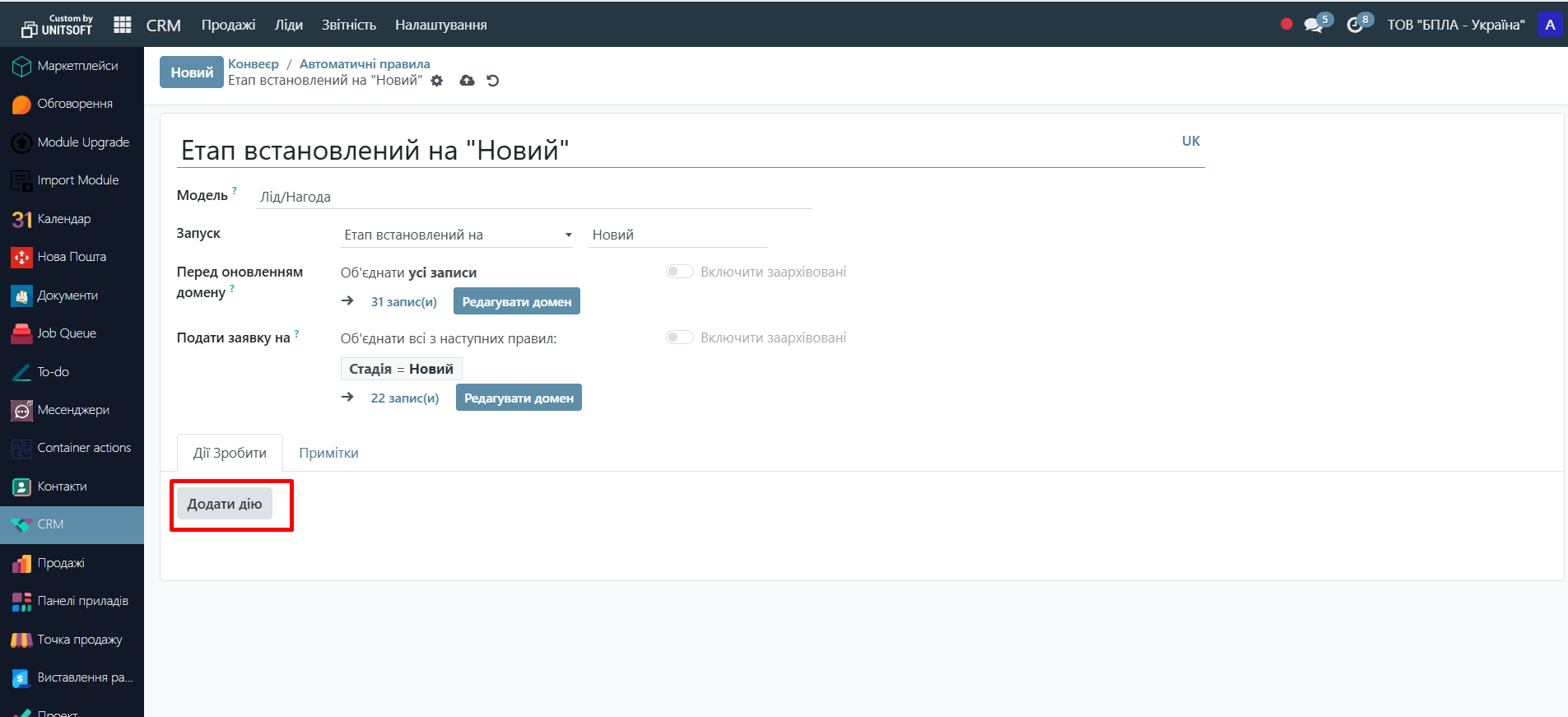Viewport: 1568px width, 717px height.
Task: Click the Додати дію button
Action: [x=225, y=504]
